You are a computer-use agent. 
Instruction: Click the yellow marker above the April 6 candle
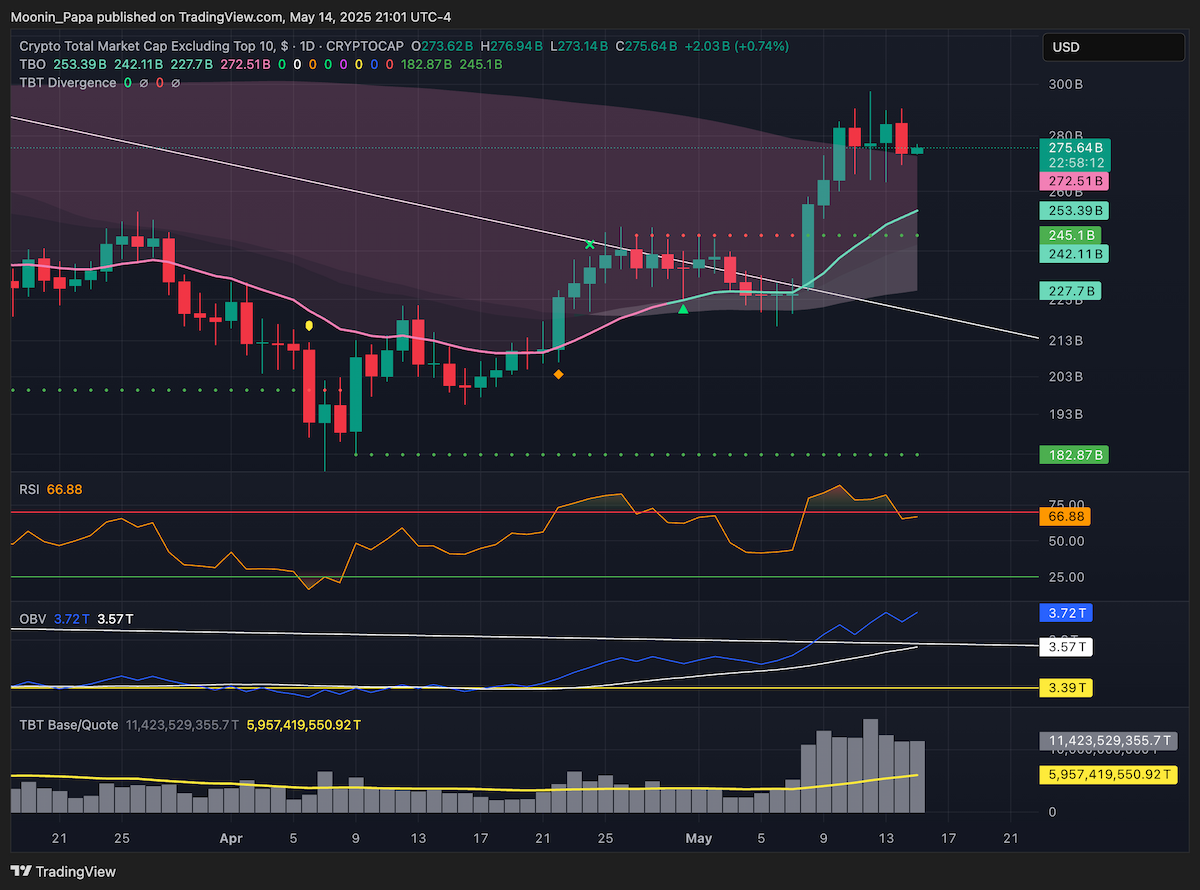(x=309, y=326)
